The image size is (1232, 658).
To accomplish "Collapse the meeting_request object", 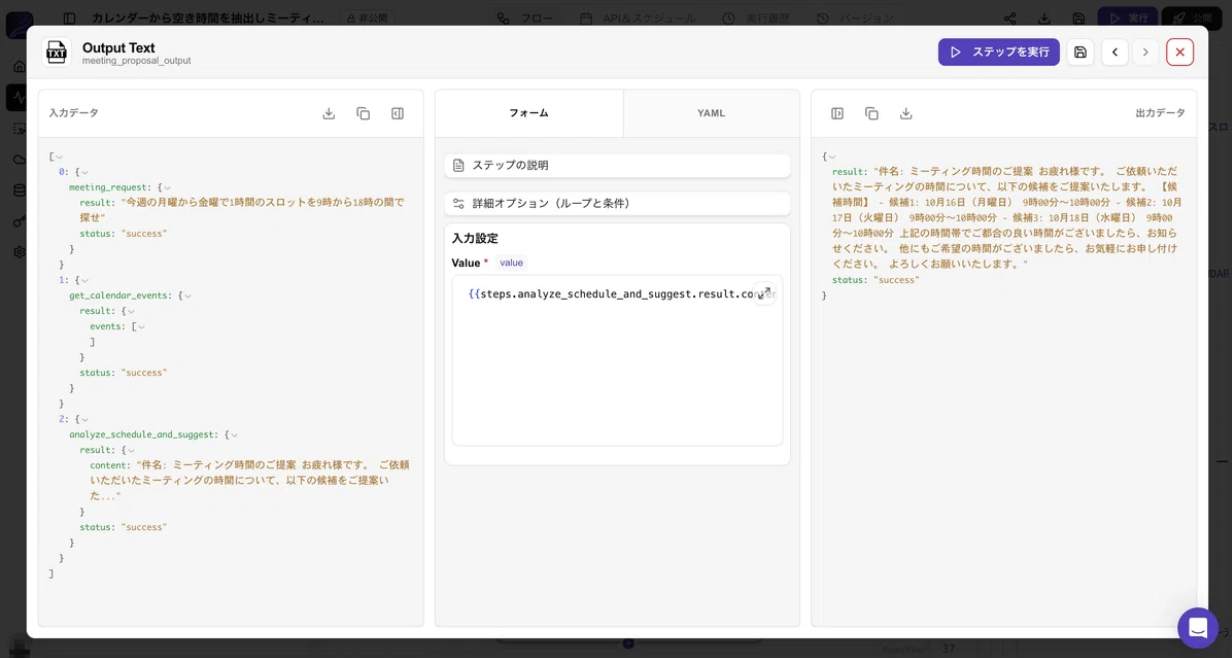I will tap(167, 187).
